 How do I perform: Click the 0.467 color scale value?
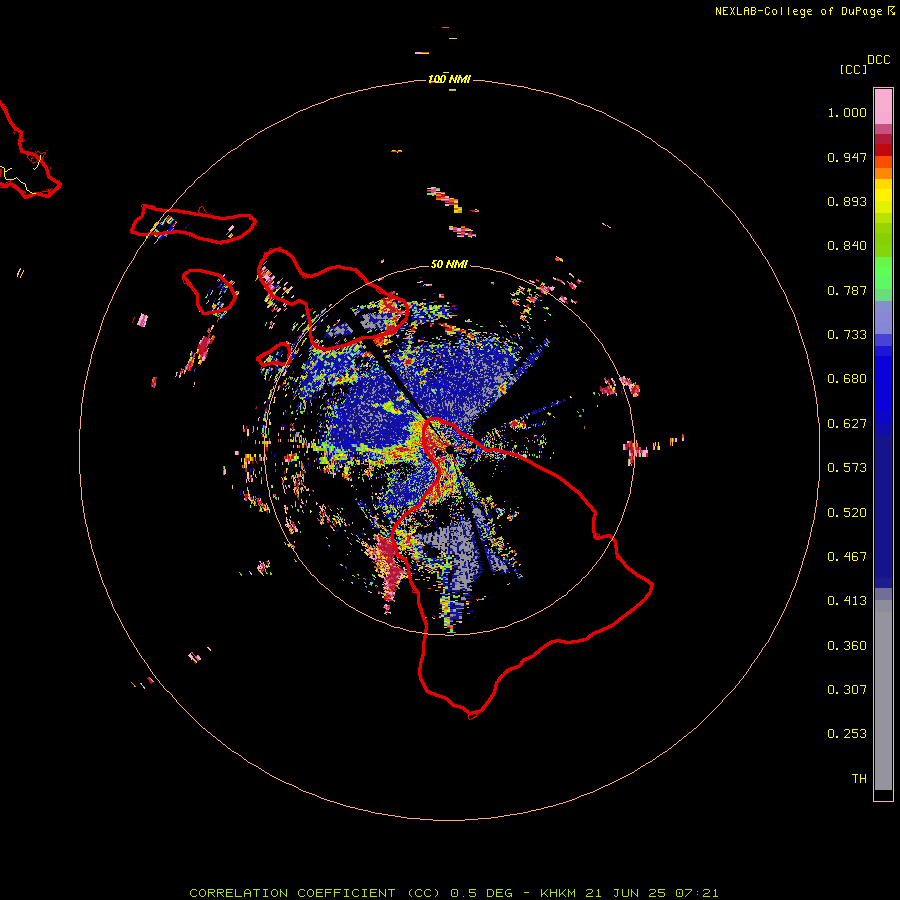click(847, 557)
